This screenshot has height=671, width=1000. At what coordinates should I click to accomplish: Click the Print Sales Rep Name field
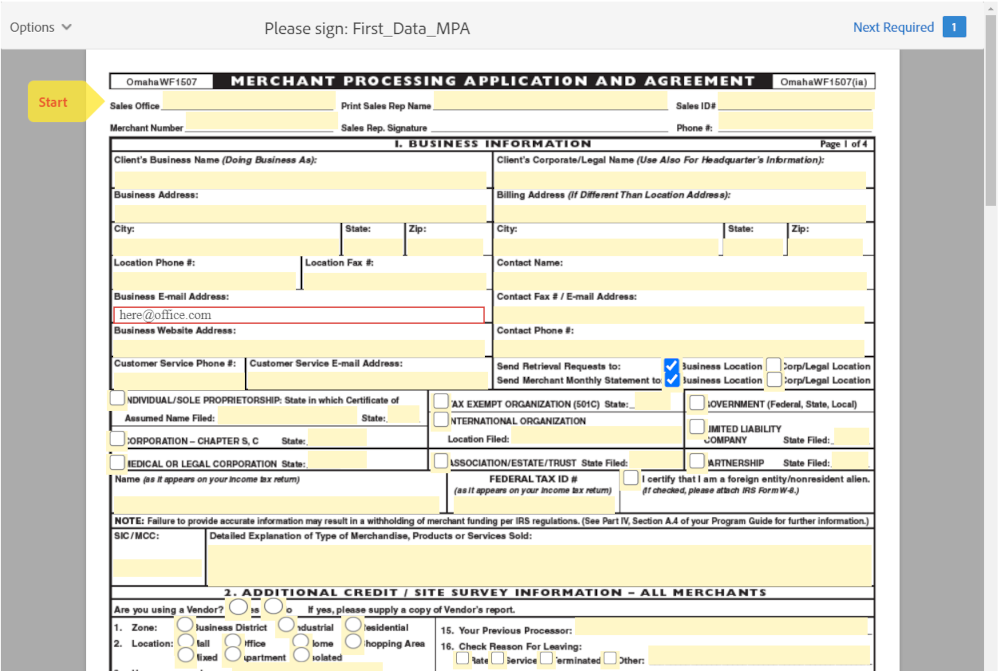[550, 101]
